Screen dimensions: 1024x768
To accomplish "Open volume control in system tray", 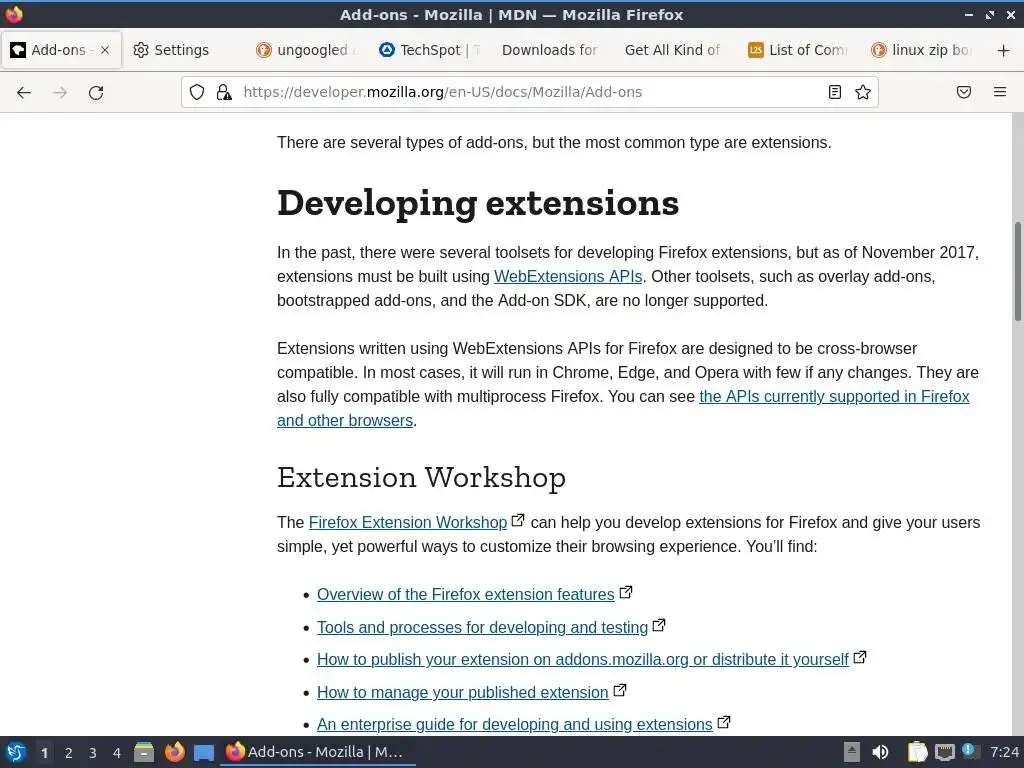I will (880, 752).
